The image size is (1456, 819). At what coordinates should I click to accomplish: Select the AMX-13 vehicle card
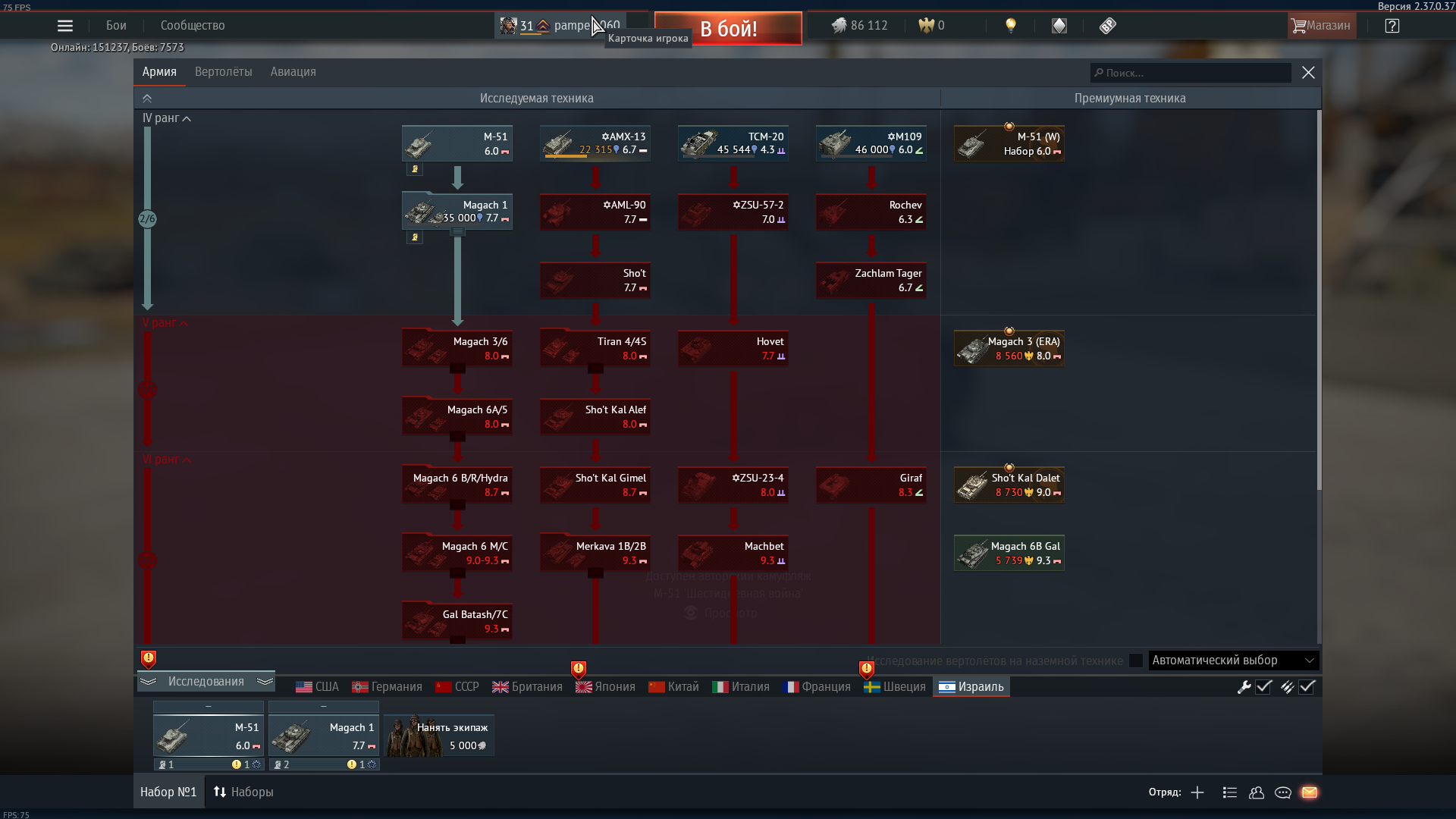595,143
